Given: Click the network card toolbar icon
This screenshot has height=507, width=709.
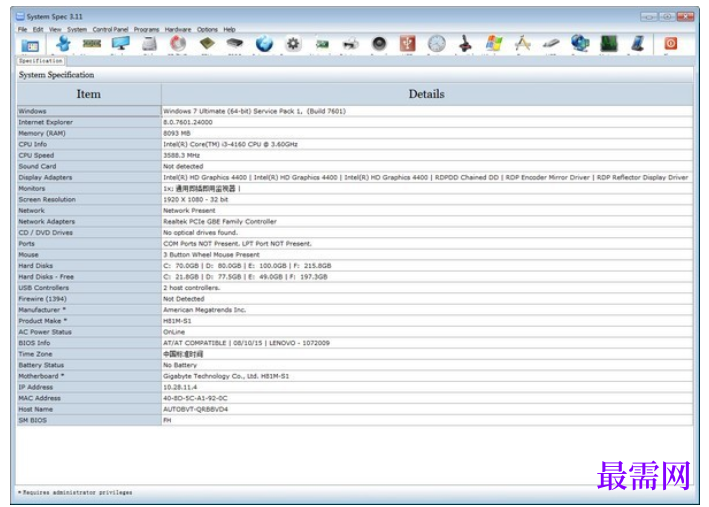Looking at the screenshot, I should click(322, 44).
